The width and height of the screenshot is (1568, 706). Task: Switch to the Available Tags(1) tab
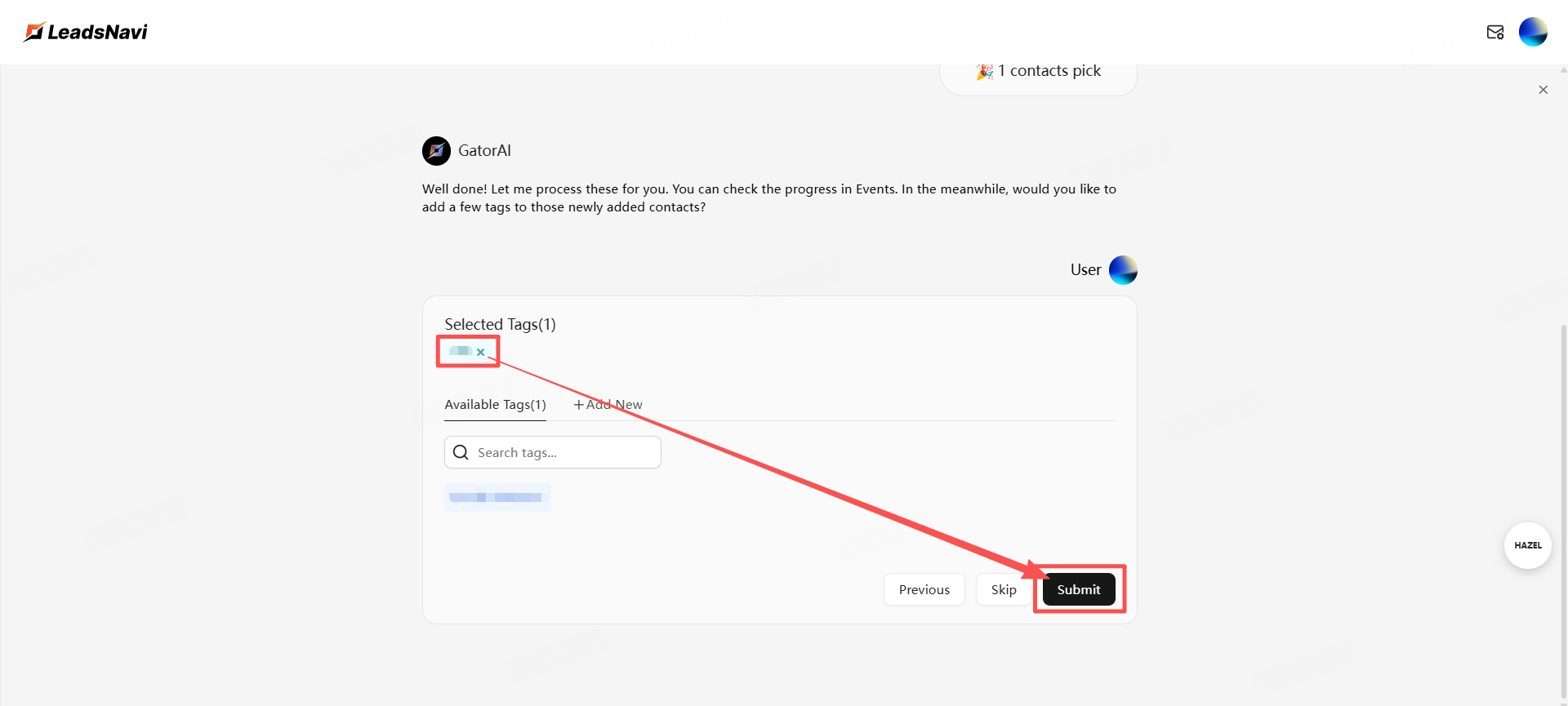click(x=495, y=405)
